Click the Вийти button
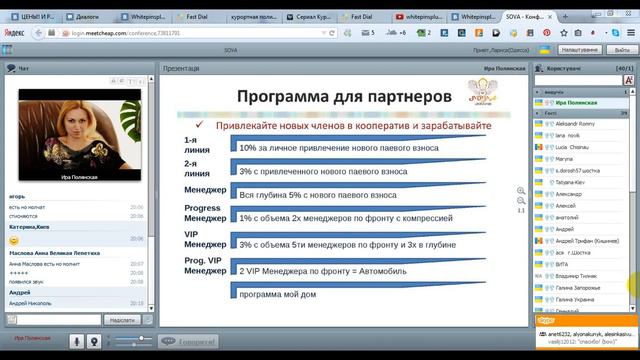The image size is (640, 360). coord(622,50)
